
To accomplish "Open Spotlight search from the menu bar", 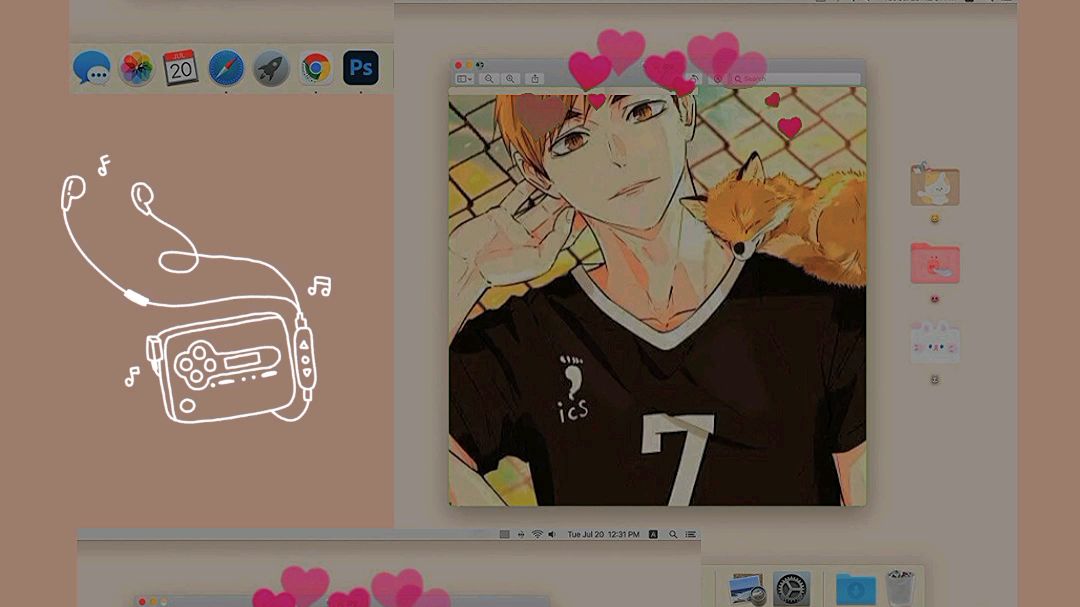I will point(673,534).
